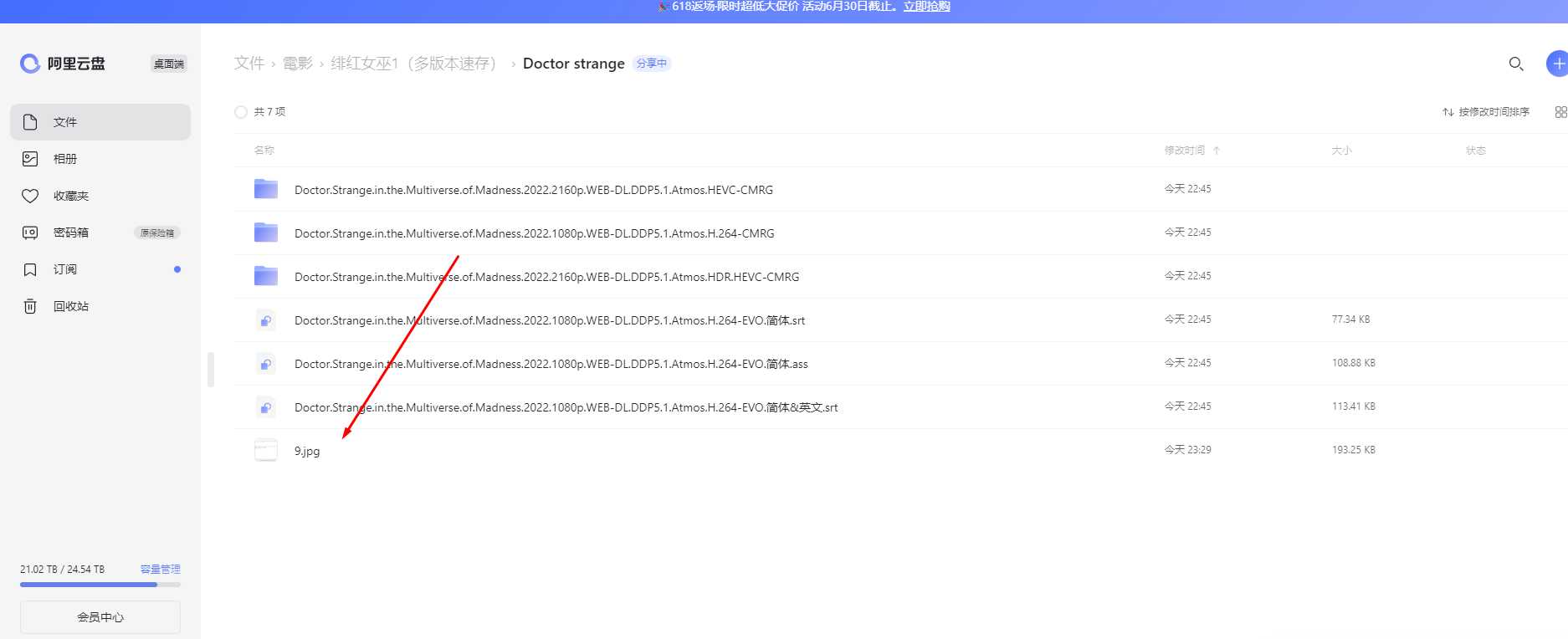Switch to grid view layout icon
1568x639 pixels.
click(1560, 112)
